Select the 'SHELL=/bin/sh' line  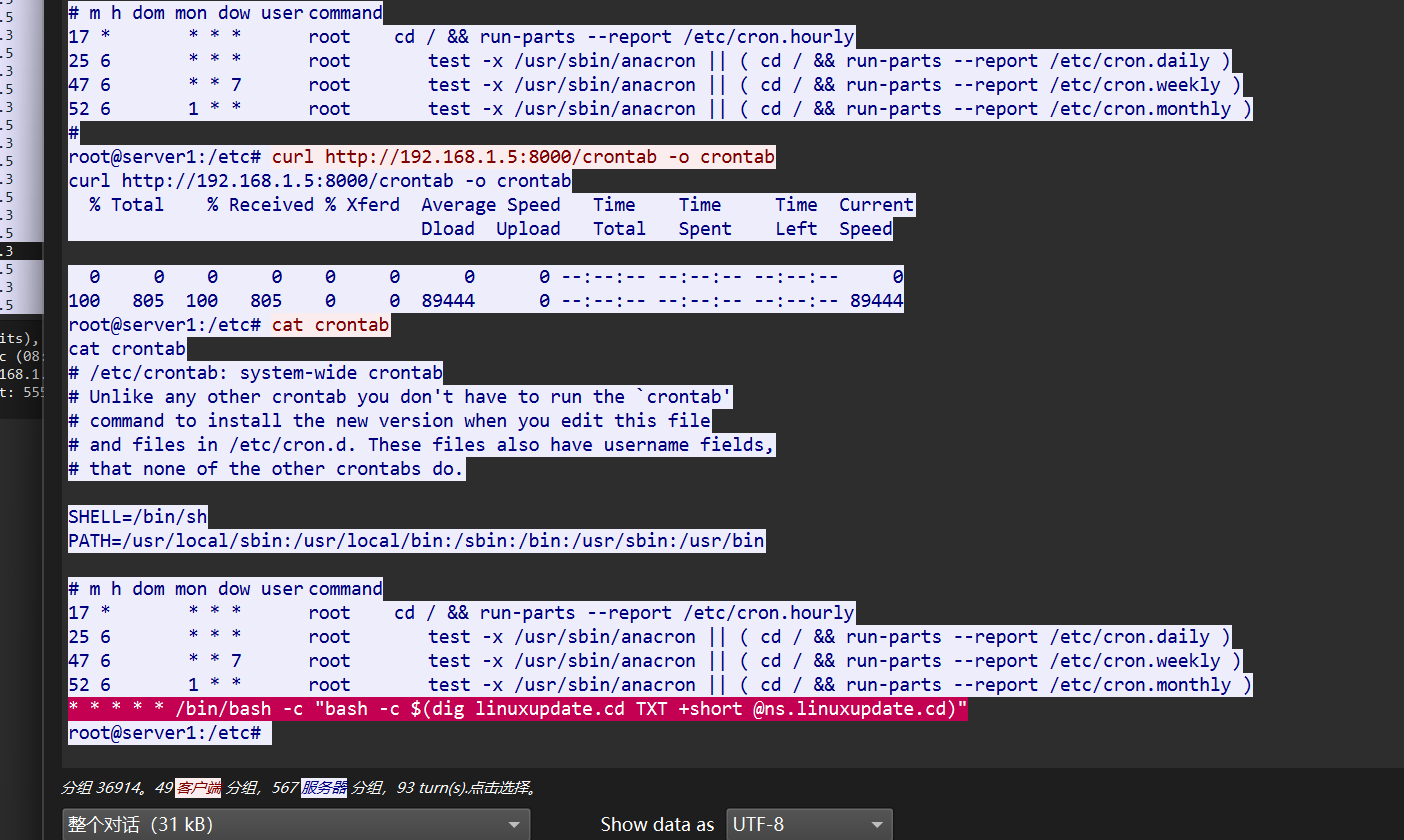point(138,517)
